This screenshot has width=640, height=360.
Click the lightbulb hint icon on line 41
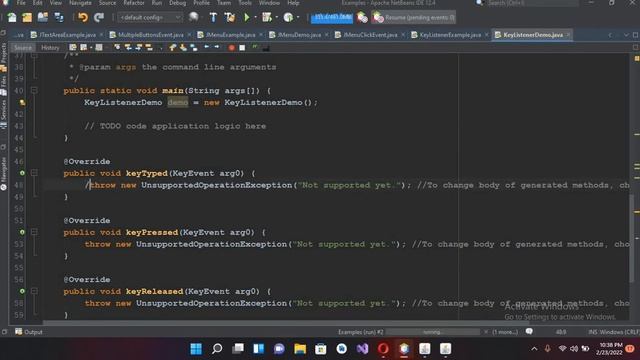click(22, 102)
